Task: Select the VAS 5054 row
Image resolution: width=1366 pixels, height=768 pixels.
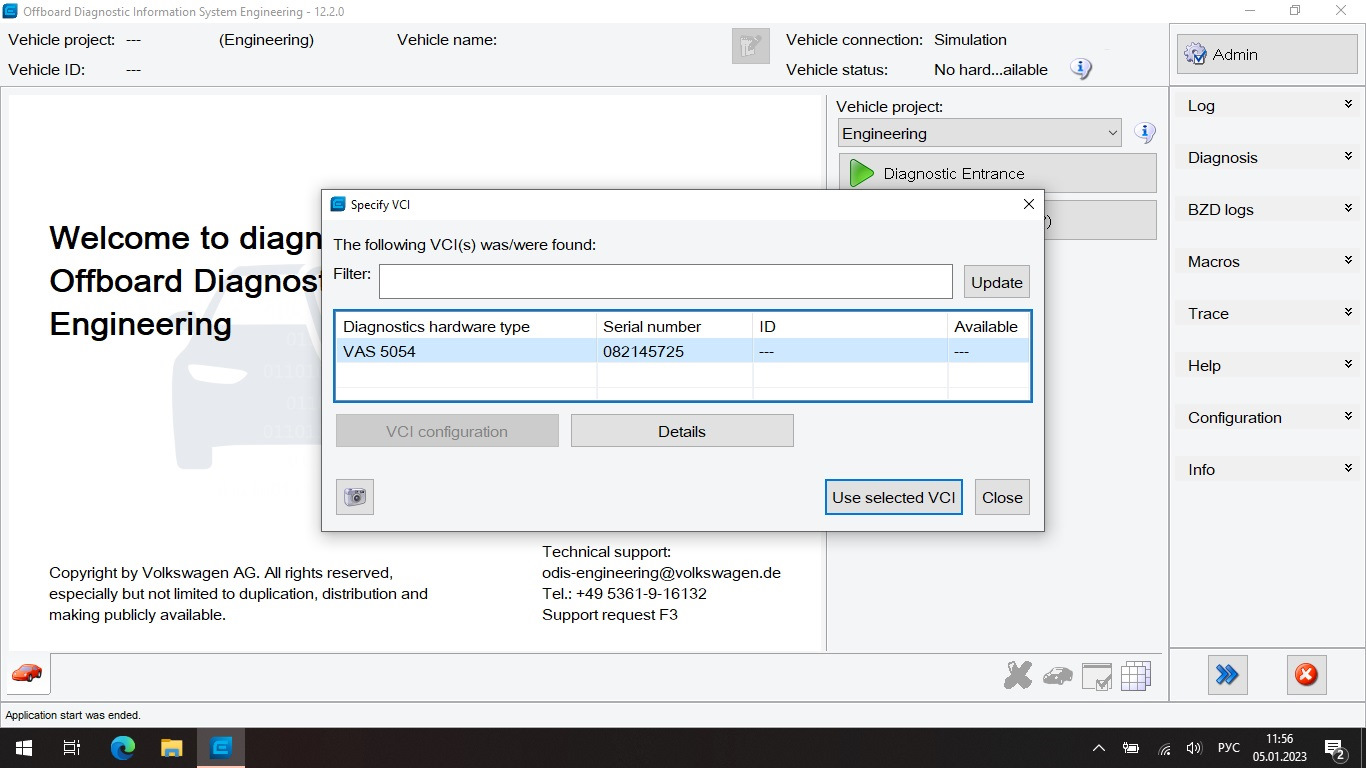Action: tap(683, 351)
